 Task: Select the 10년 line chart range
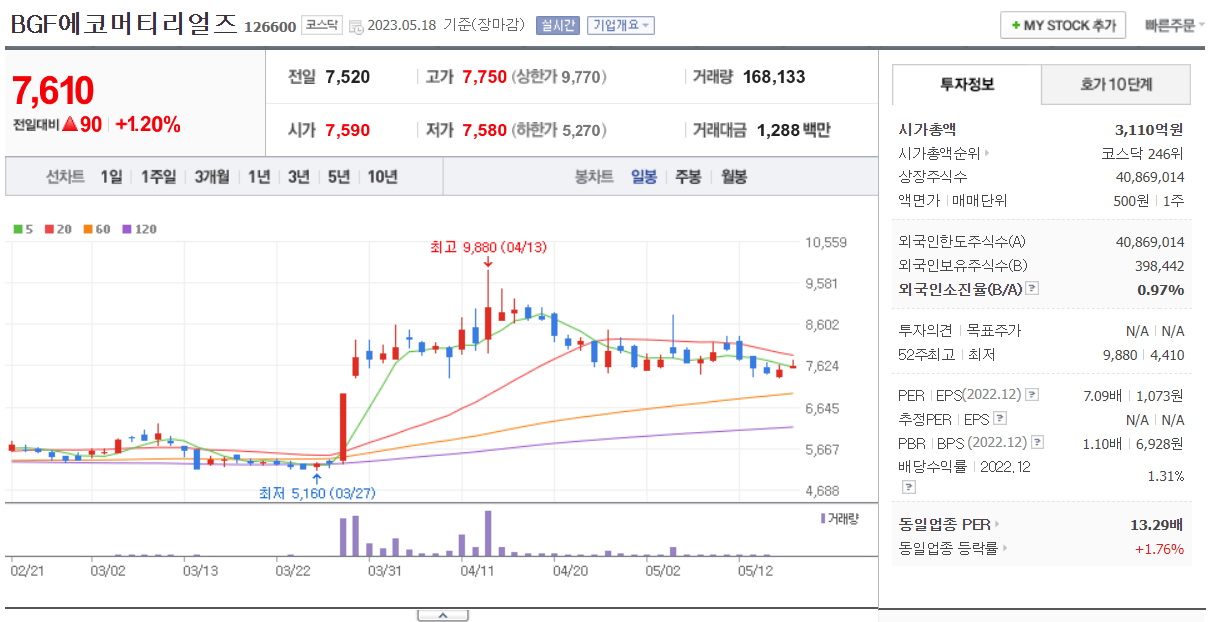pyautogui.click(x=382, y=177)
